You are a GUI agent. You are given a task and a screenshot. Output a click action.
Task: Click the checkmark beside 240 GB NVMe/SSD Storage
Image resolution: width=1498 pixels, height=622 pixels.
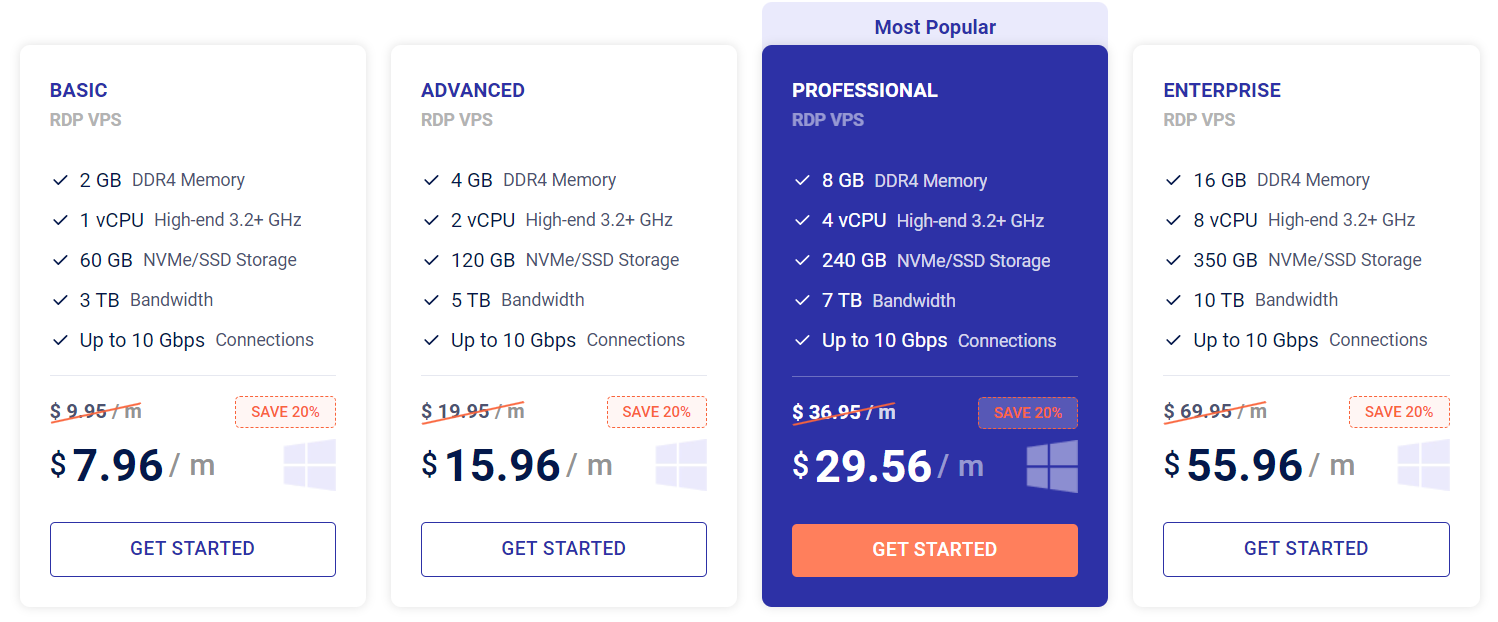[x=803, y=260]
